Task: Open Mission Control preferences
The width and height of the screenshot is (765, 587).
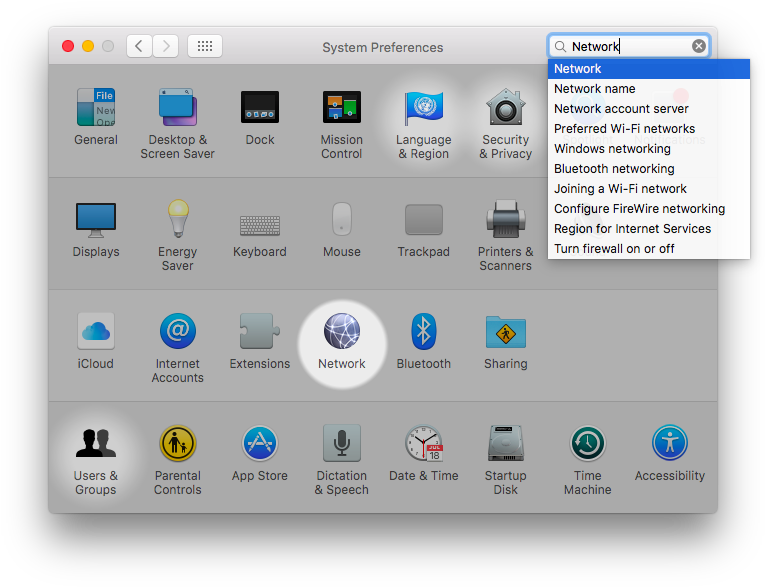Action: tap(342, 109)
